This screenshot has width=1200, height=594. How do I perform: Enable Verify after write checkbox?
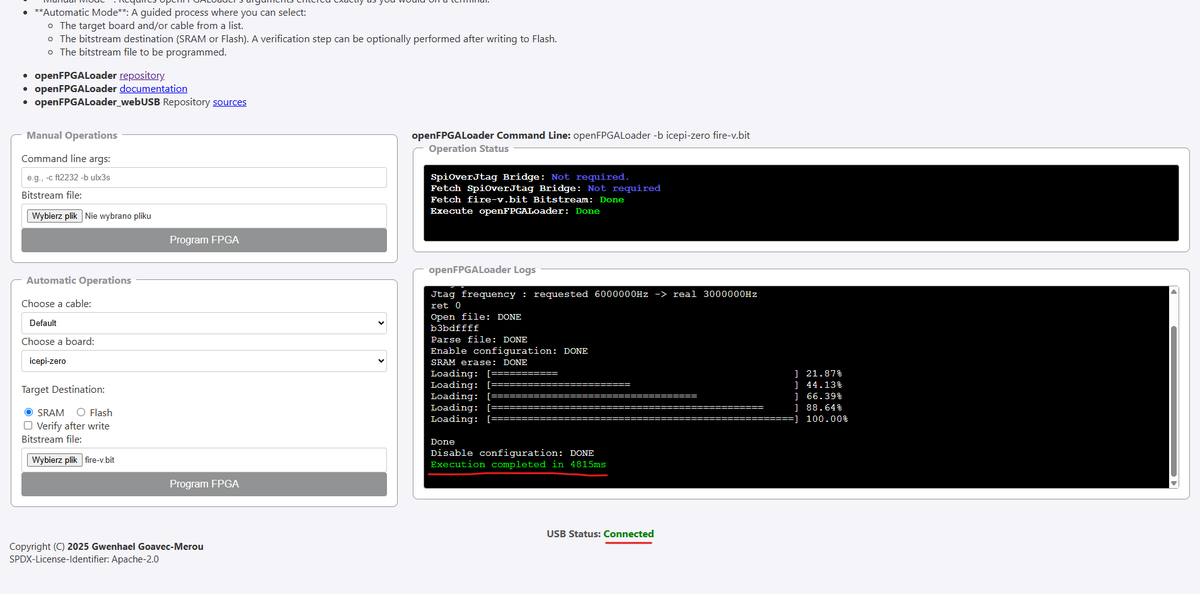[28, 426]
